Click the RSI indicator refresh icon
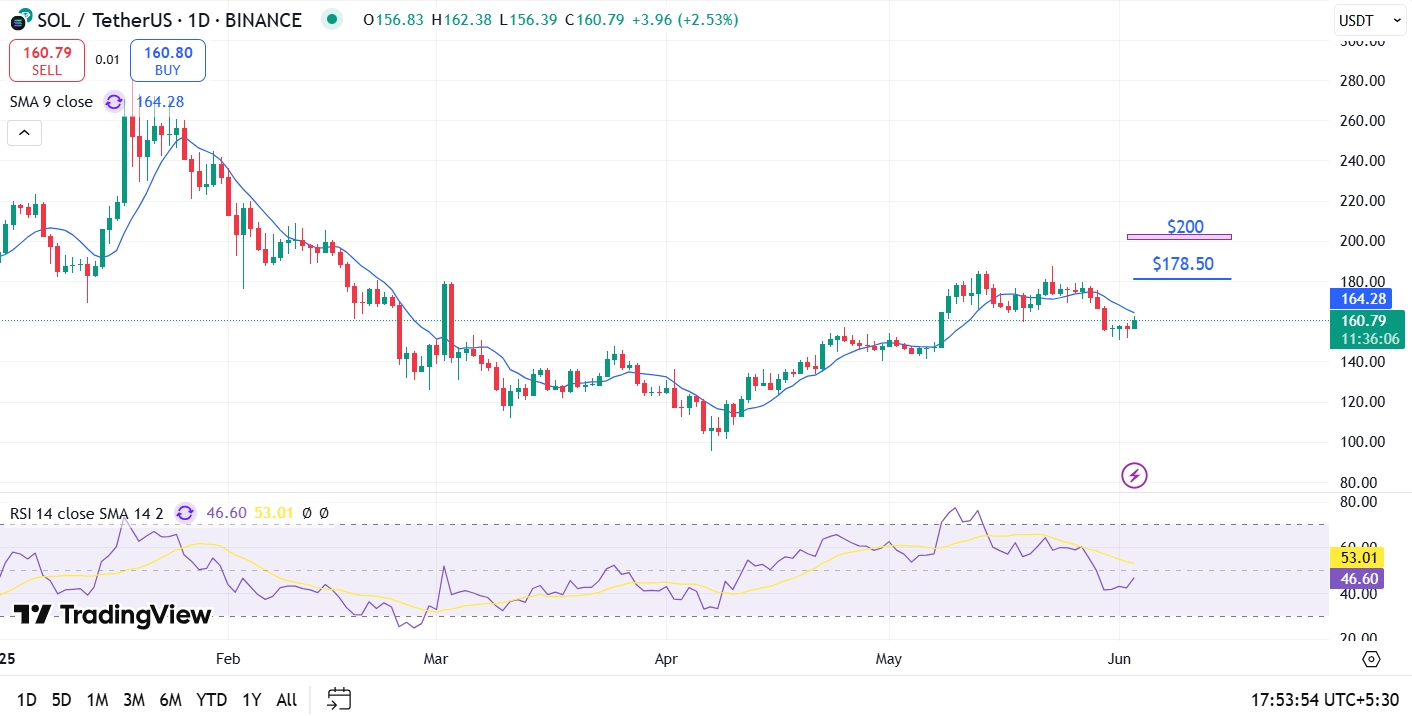The width and height of the screenshot is (1412, 716). (185, 513)
